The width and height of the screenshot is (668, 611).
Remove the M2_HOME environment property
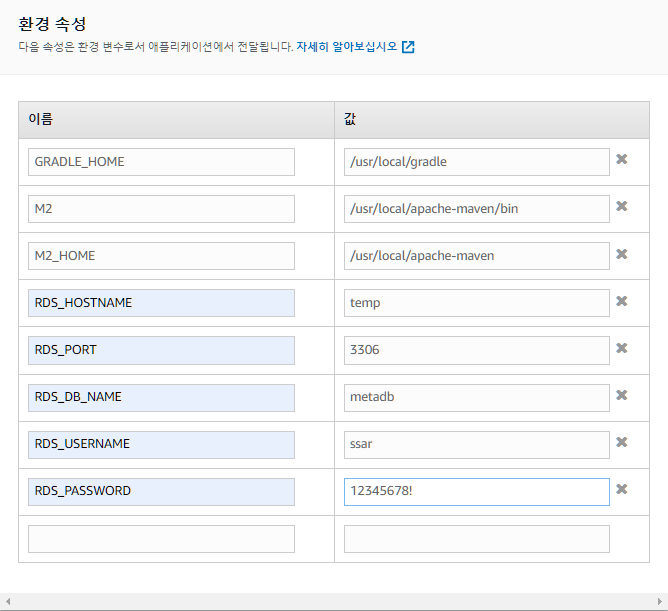coord(622,254)
